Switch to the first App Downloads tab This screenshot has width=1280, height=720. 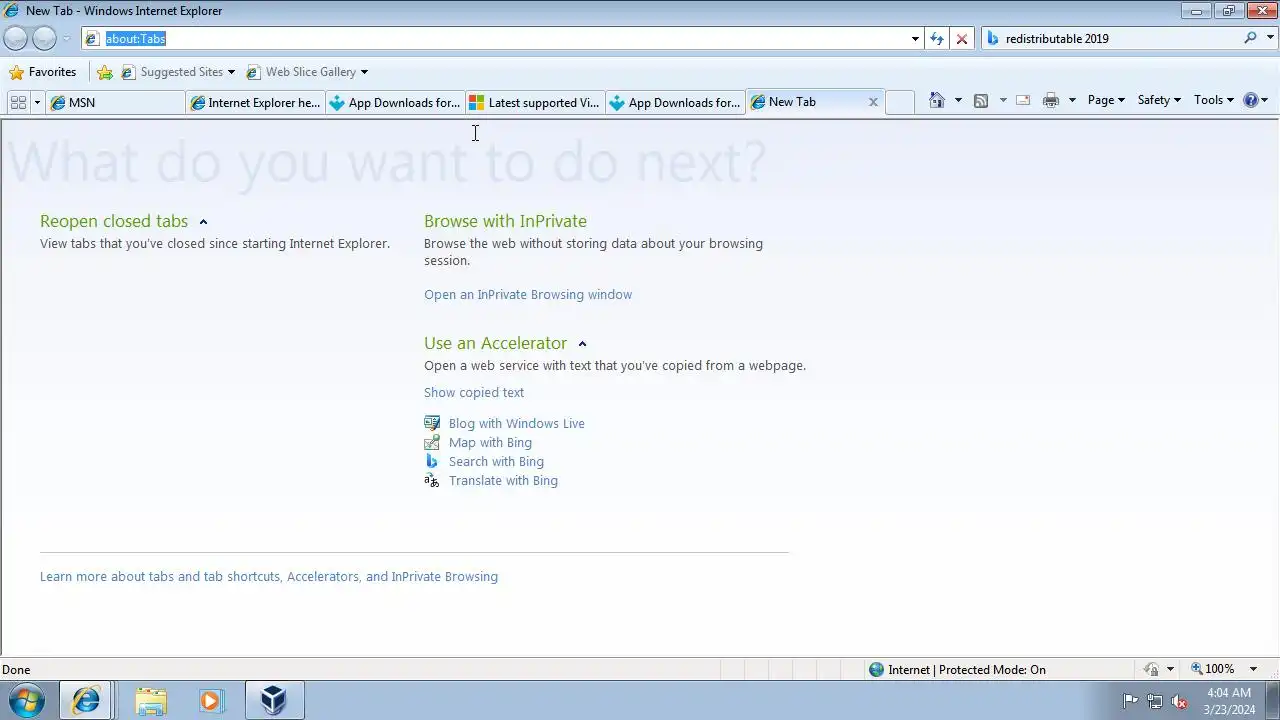click(x=395, y=102)
